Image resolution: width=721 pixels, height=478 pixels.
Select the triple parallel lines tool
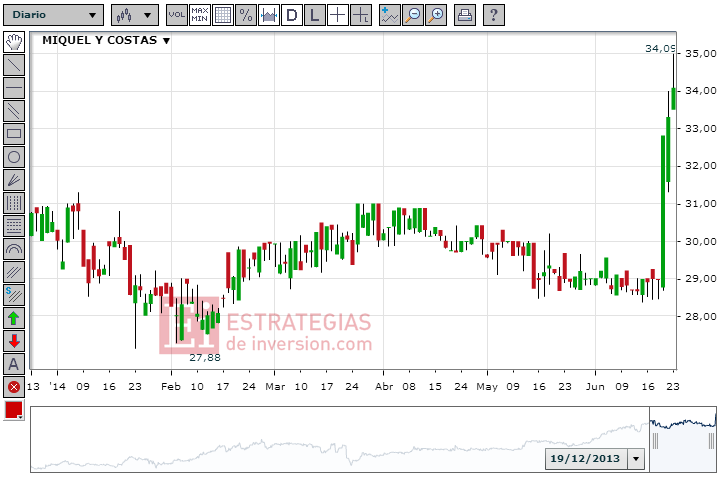pos(14,272)
